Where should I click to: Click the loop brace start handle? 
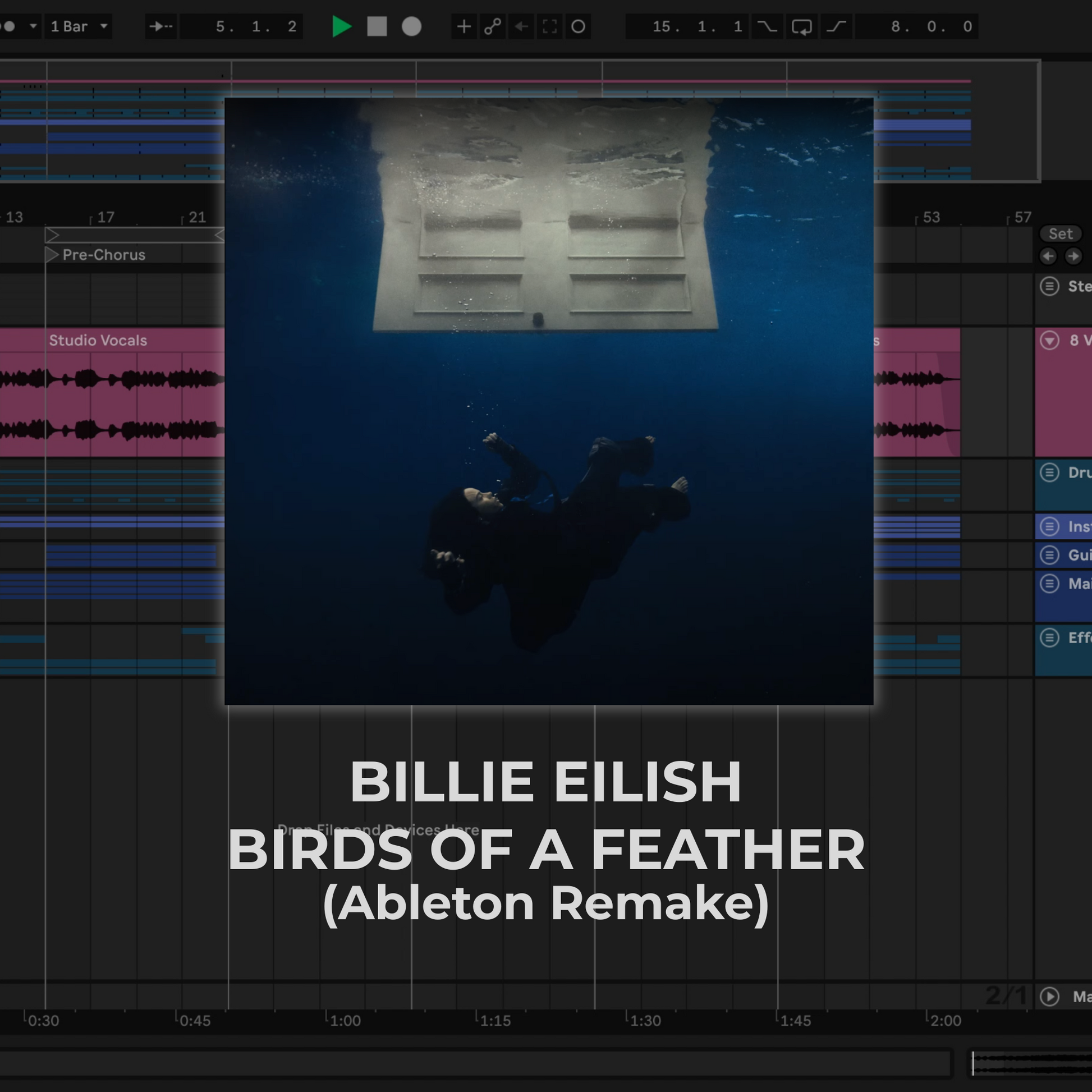pyautogui.click(x=52, y=235)
